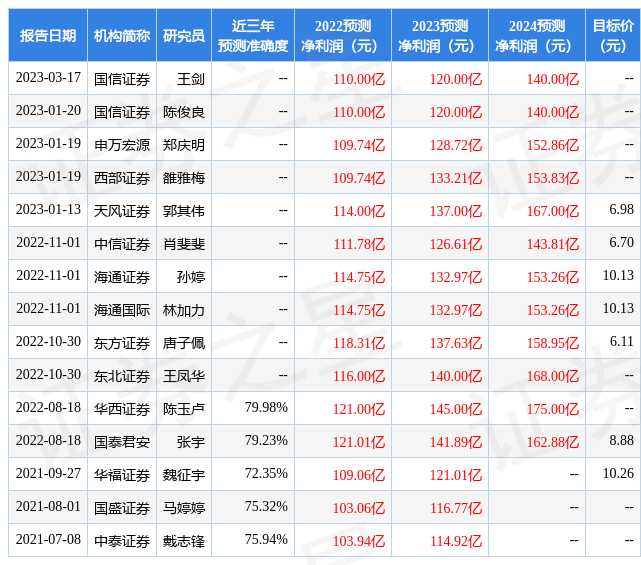Screen dimensions: 641x565
Task: Click the 2024预测净利润 column header
Action: 537,35
